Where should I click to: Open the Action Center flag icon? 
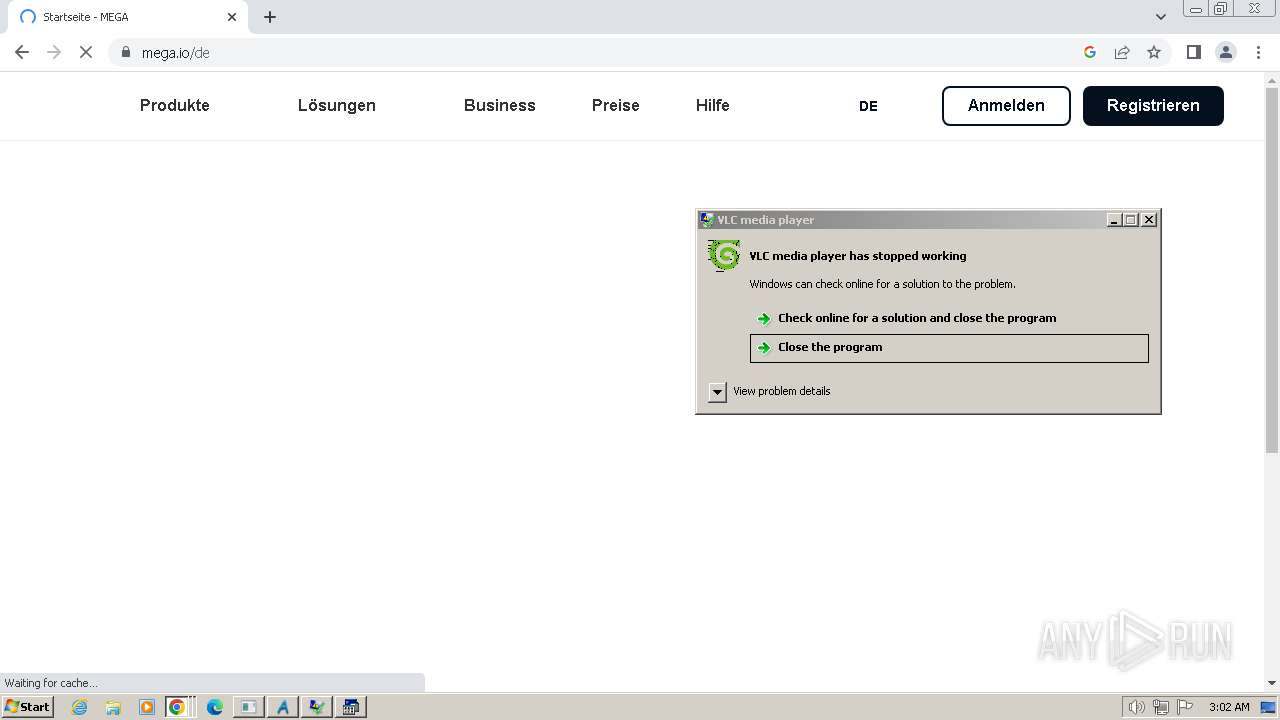(1185, 707)
